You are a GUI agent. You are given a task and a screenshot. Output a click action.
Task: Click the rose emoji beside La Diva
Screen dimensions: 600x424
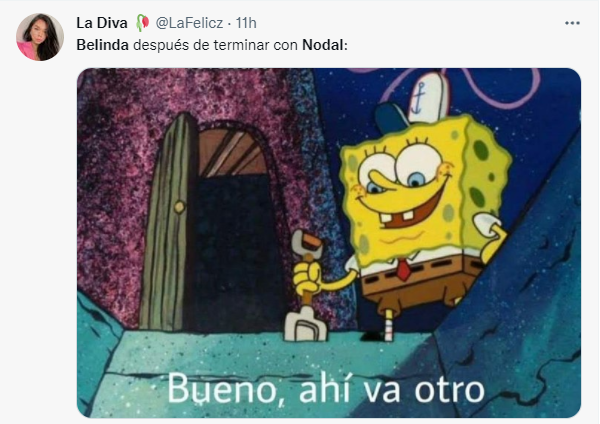click(x=142, y=23)
